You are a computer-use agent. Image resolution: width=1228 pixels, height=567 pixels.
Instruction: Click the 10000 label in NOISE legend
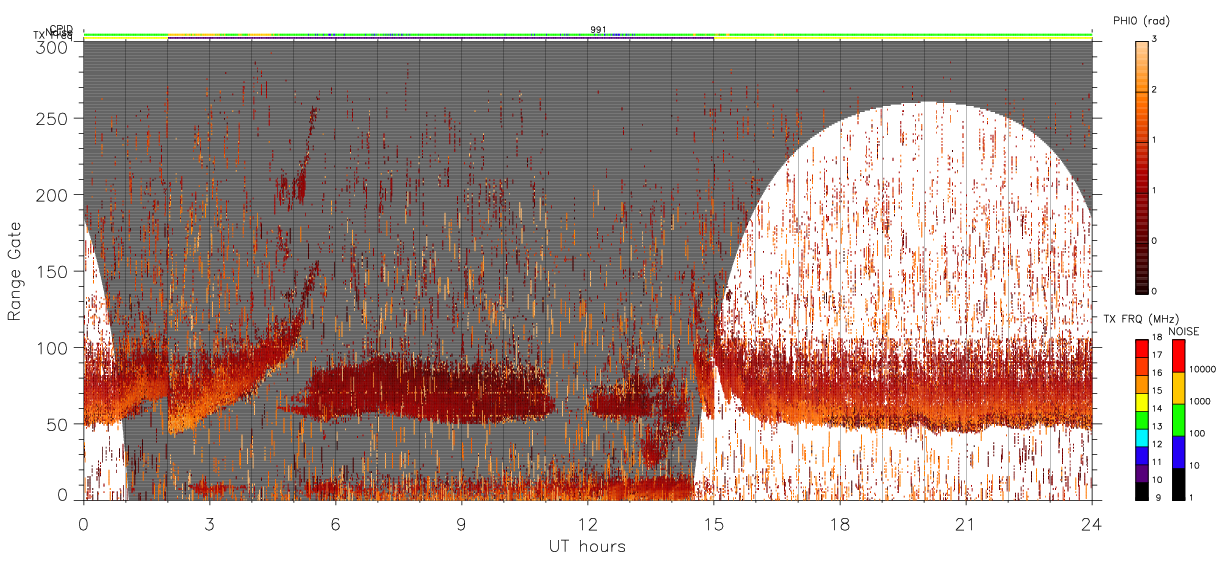click(x=1200, y=369)
